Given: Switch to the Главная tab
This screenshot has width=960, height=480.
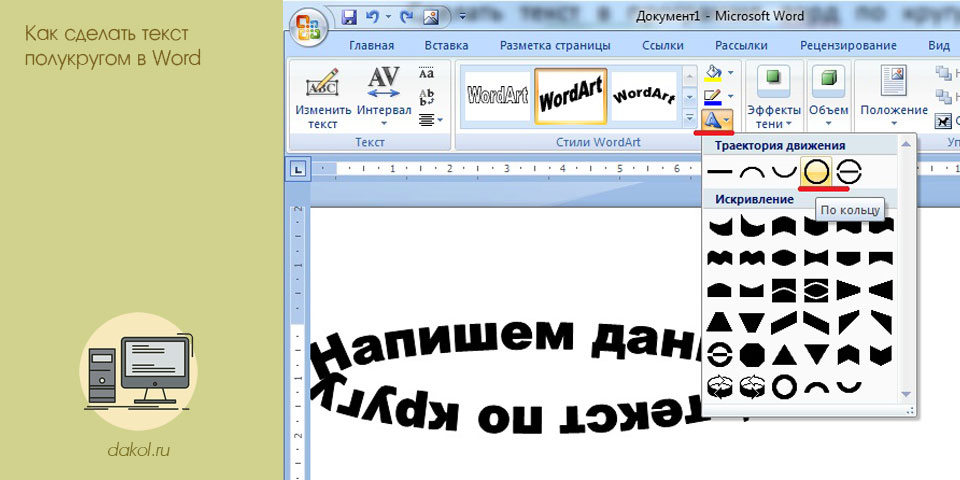Looking at the screenshot, I should point(372,45).
